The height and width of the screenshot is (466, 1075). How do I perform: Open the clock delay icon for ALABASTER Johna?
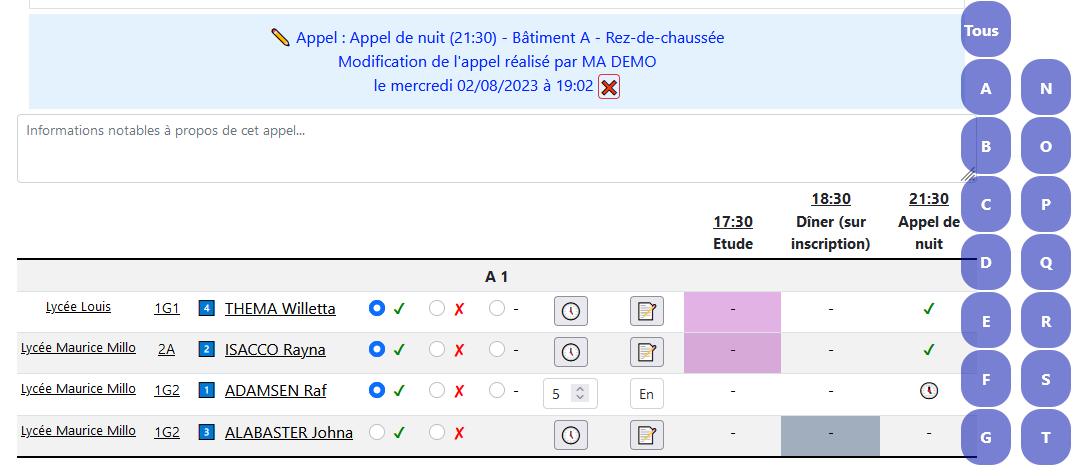[570, 434]
